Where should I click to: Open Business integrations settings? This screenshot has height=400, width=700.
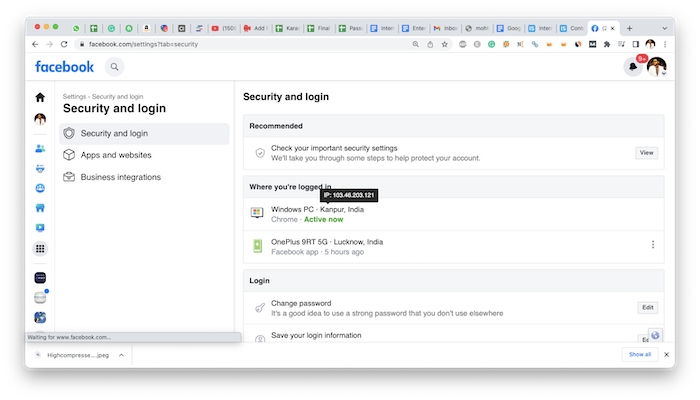(144, 177)
